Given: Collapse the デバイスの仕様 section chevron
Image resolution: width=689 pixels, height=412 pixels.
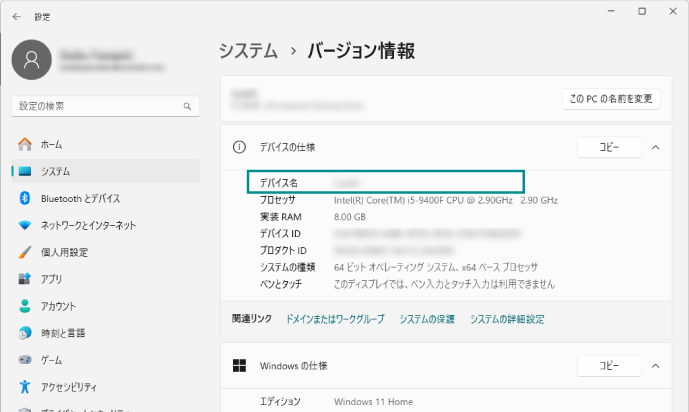Looking at the screenshot, I should pos(655,147).
